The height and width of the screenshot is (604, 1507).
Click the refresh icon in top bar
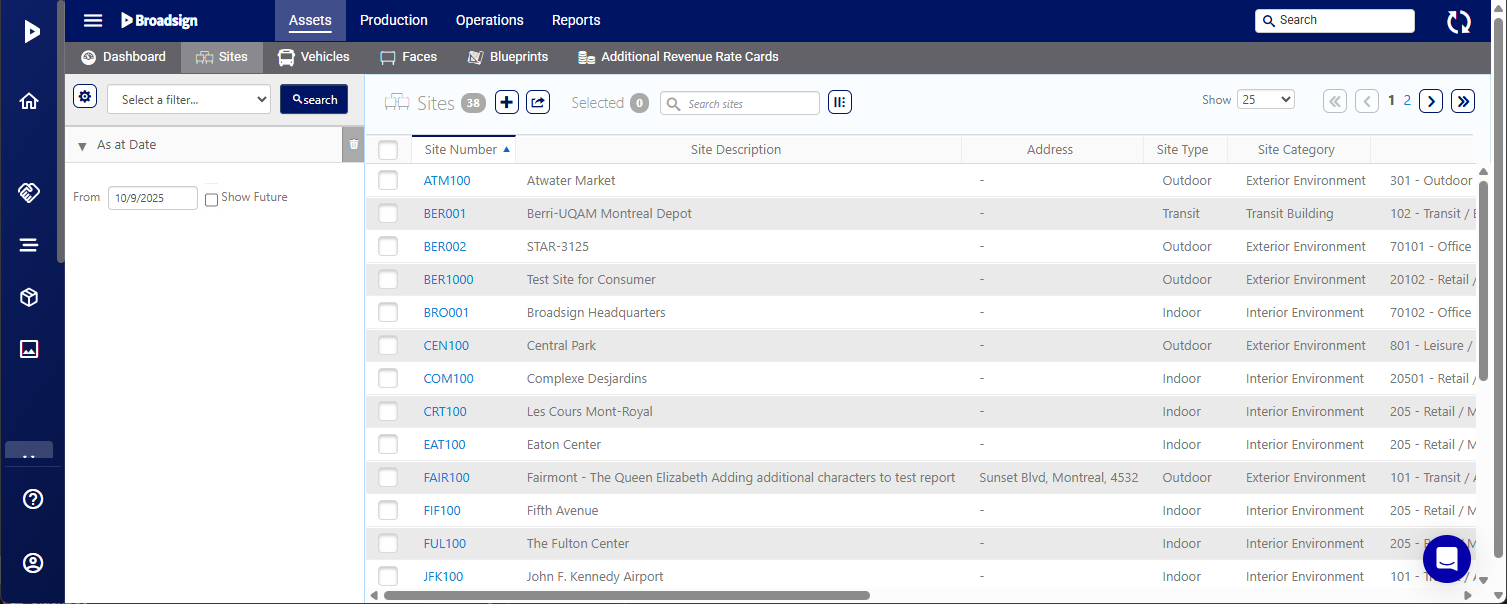click(1459, 21)
